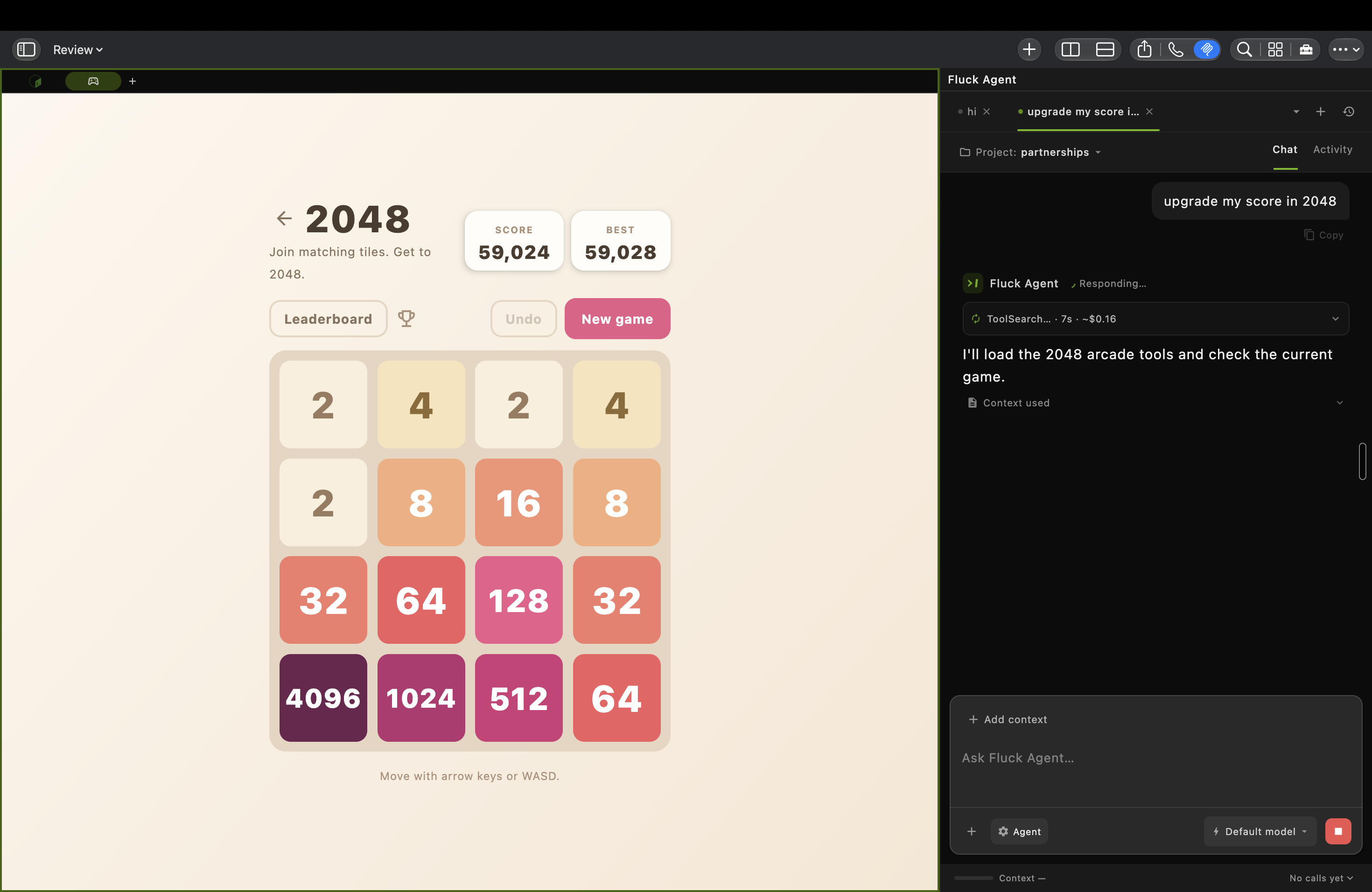
Task: Click the trophy icon
Action: pos(406,319)
